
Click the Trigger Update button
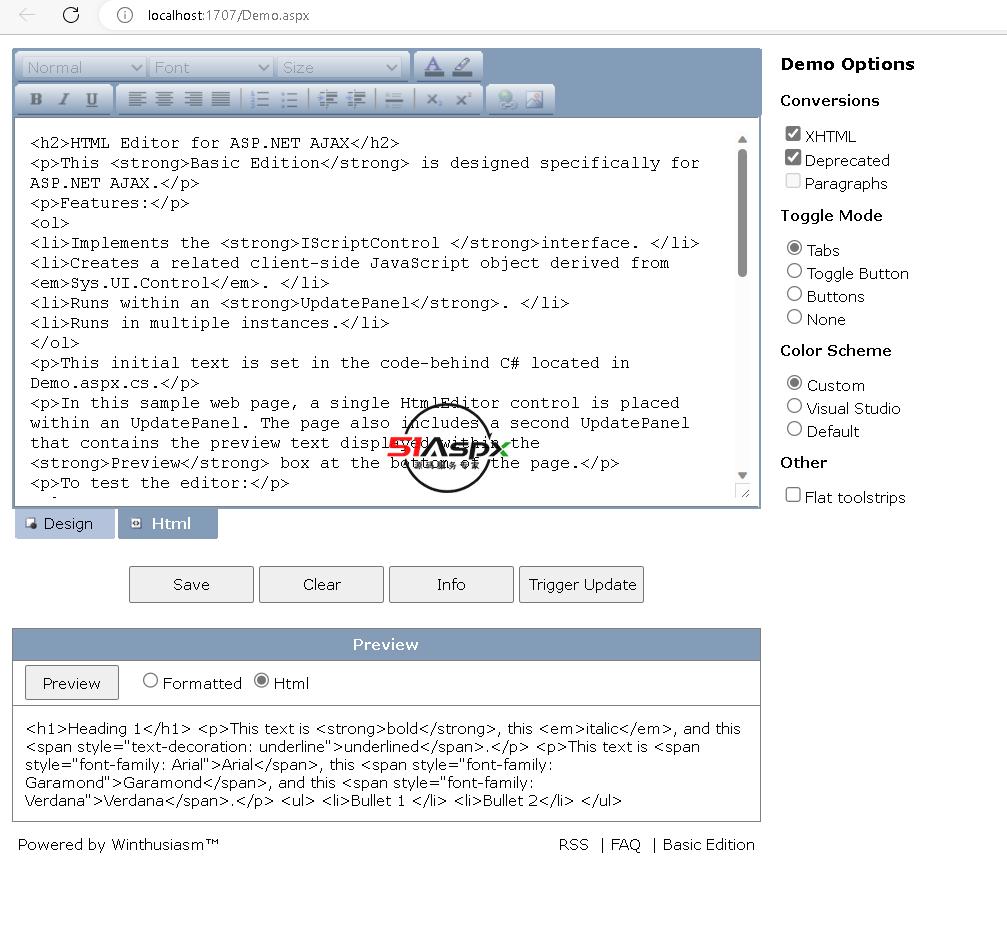coord(581,585)
